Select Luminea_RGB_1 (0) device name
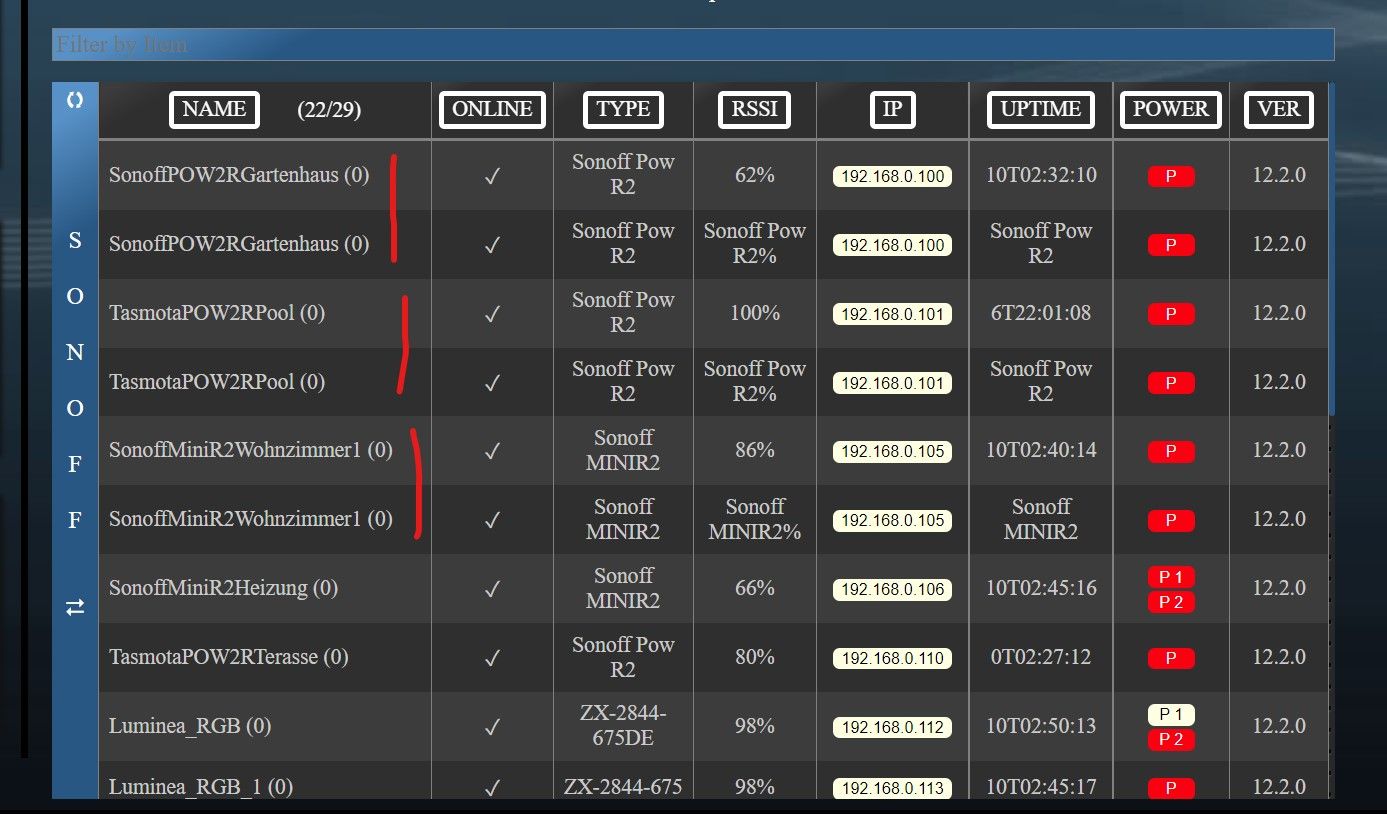 [x=200, y=787]
